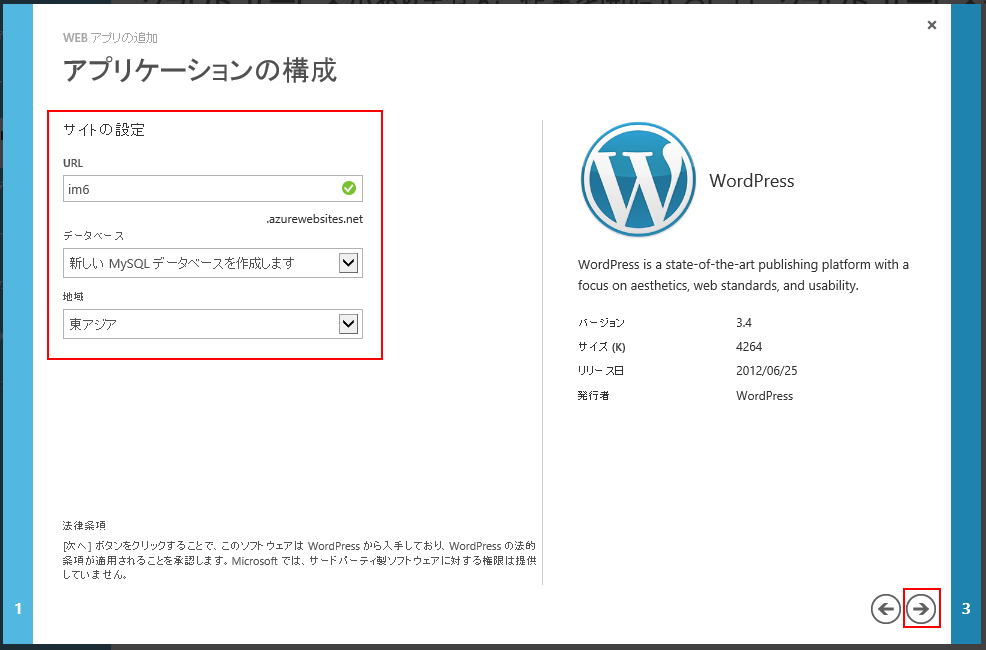
Task: Click the WEB アプリの追加 label
Action: pyautogui.click(x=110, y=38)
